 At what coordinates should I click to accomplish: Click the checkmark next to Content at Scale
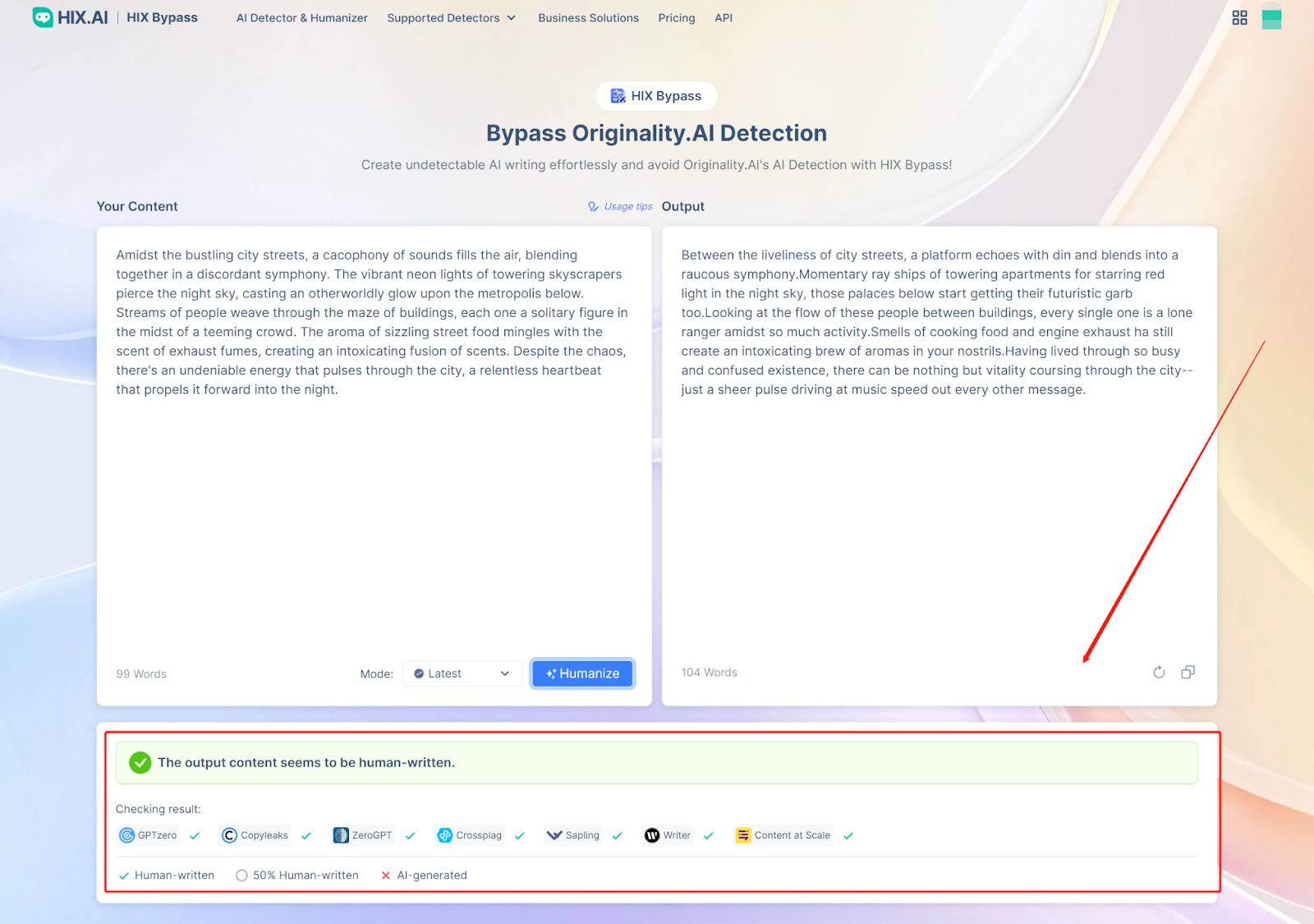pyautogui.click(x=848, y=836)
